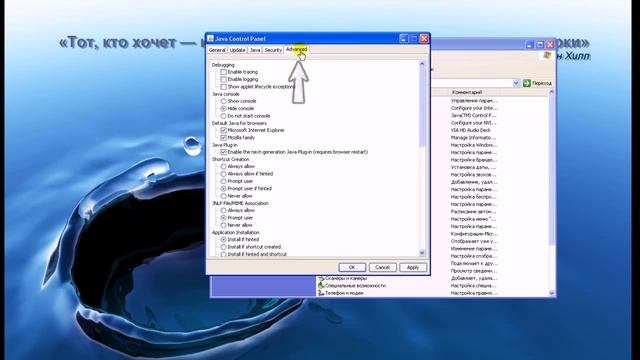The image size is (640, 360).
Task: Click the OK button
Action: (352, 267)
